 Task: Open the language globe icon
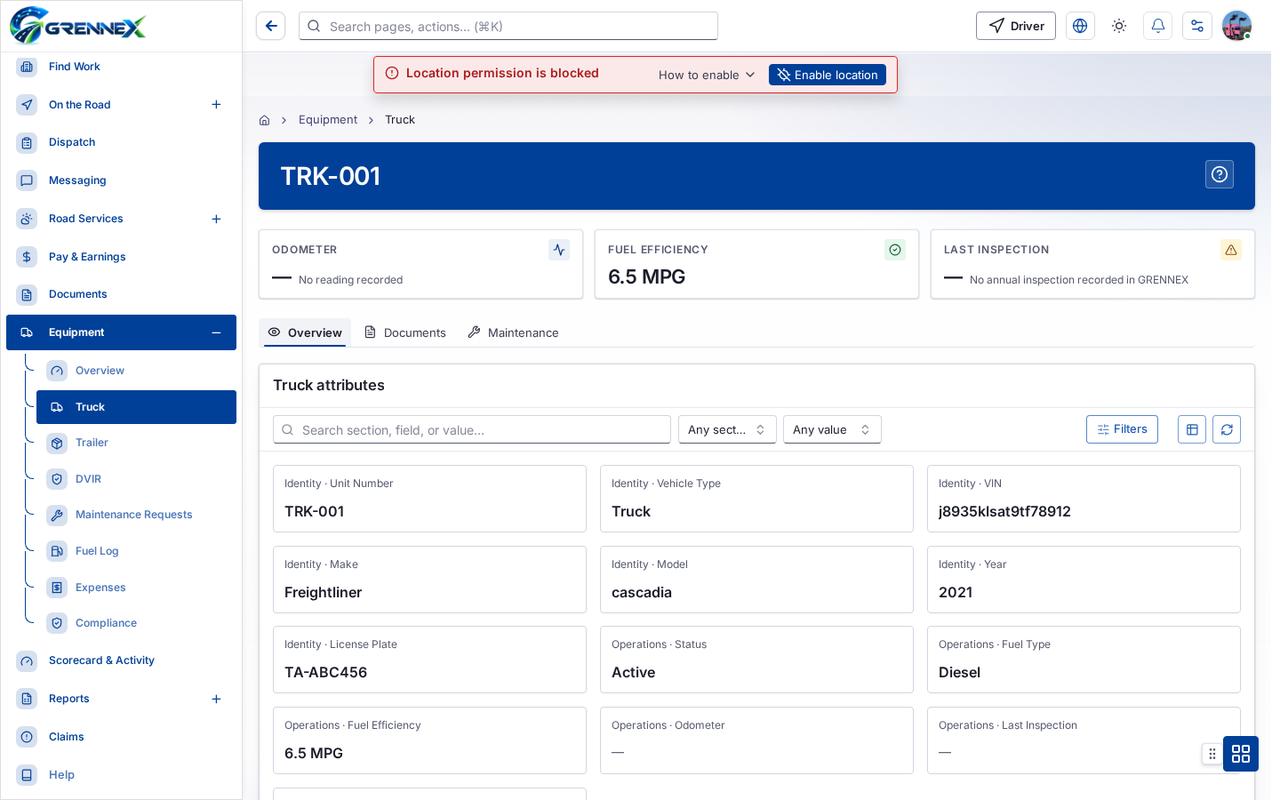(x=1080, y=26)
